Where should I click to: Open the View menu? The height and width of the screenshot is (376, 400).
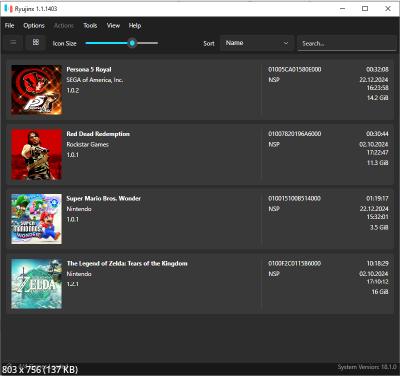[x=113, y=25]
